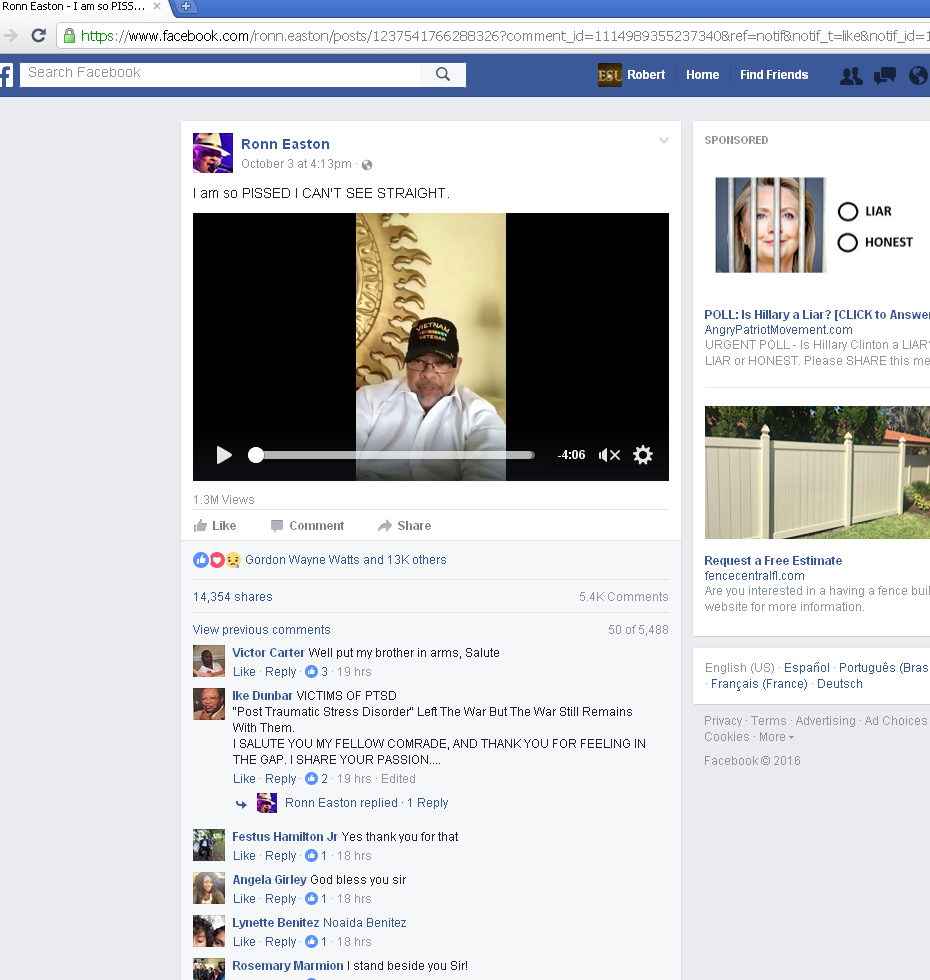Open the messages icon in top bar
The height and width of the screenshot is (980, 930).
tap(884, 75)
